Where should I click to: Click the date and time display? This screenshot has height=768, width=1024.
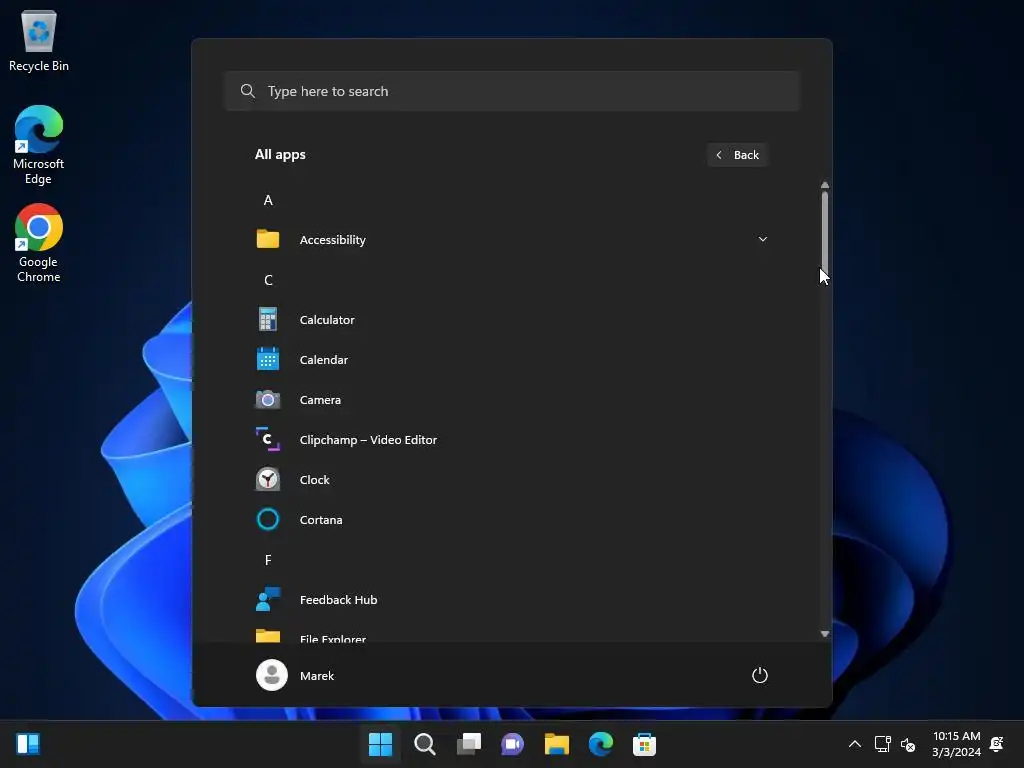click(x=956, y=743)
